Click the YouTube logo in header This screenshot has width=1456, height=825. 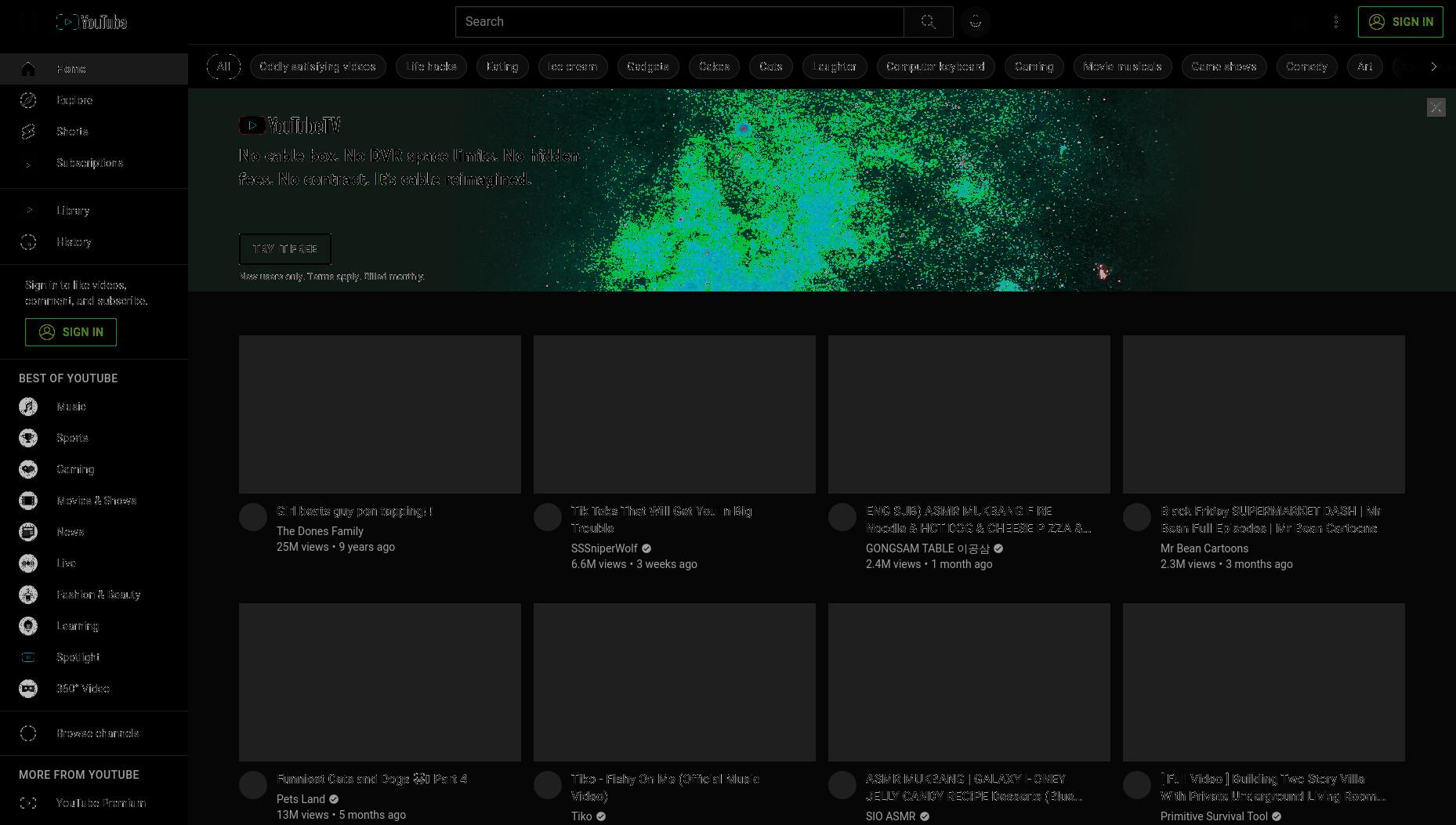[92, 22]
